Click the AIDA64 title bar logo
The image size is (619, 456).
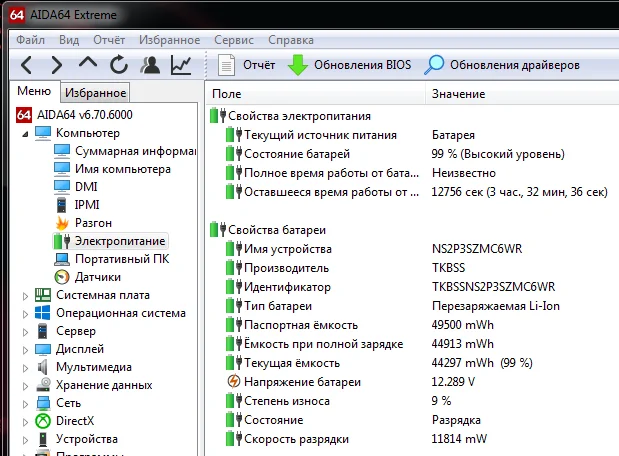pos(17,15)
